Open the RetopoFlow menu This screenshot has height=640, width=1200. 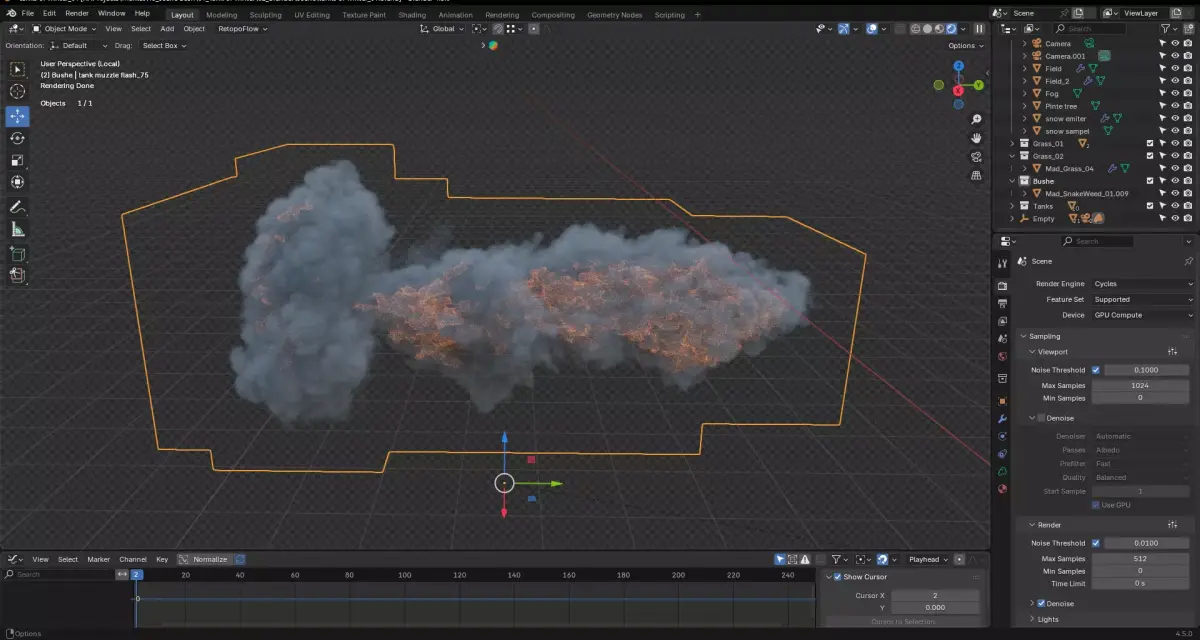pos(241,29)
